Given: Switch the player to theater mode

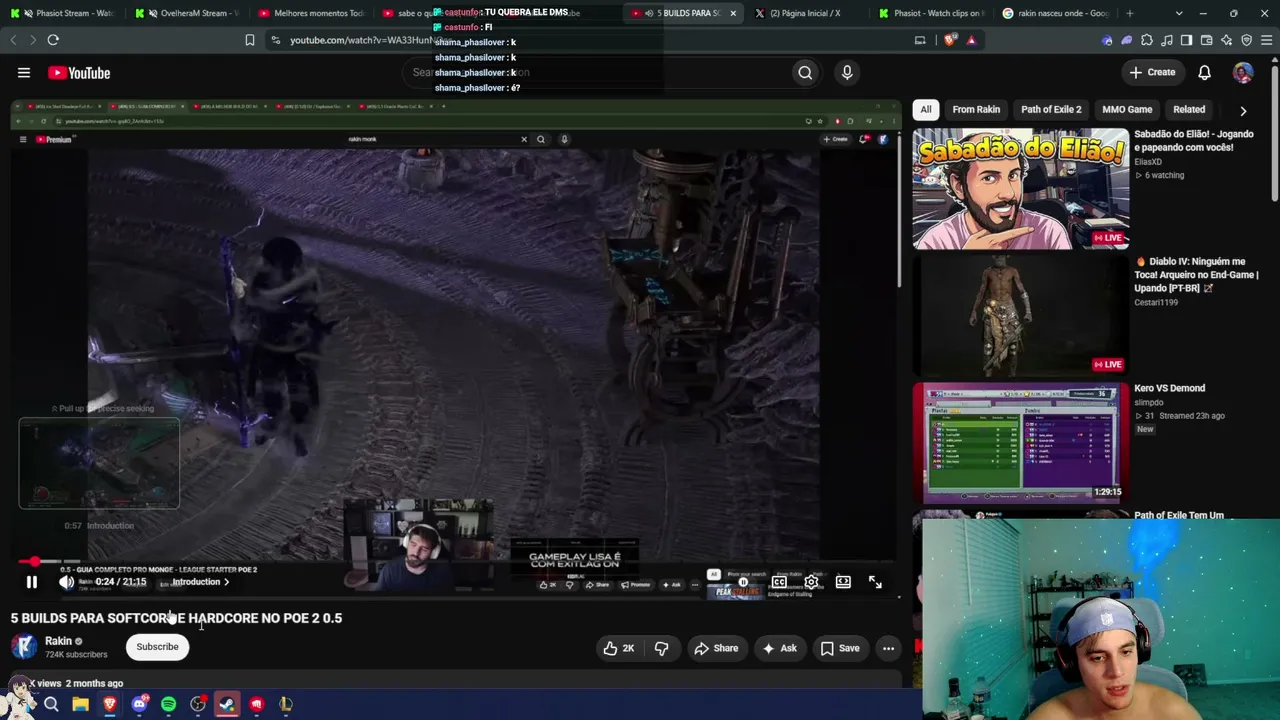Looking at the screenshot, I should (843, 582).
